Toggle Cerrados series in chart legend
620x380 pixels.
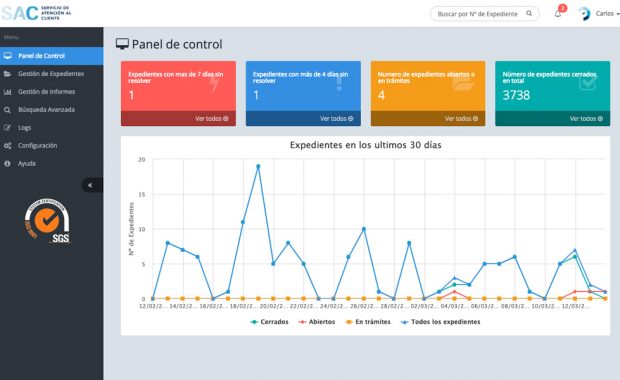point(269,322)
